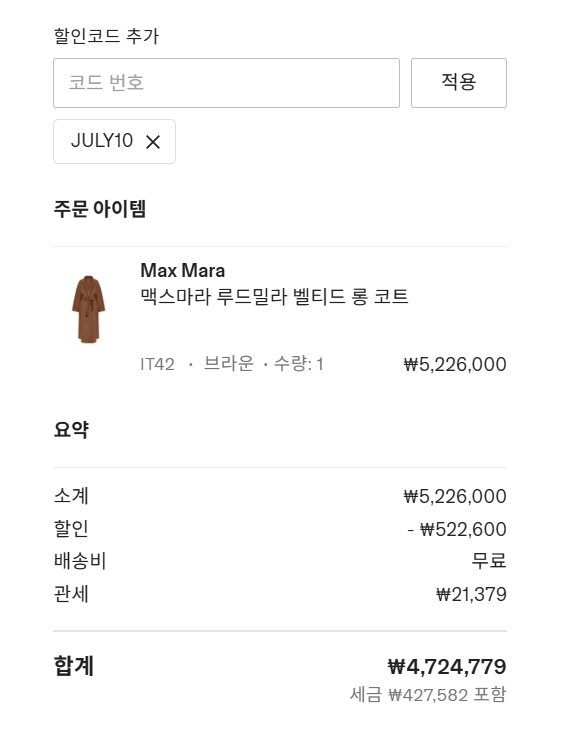The height and width of the screenshot is (729, 574).
Task: Click the 요약 summary heading
Action: tap(71, 429)
